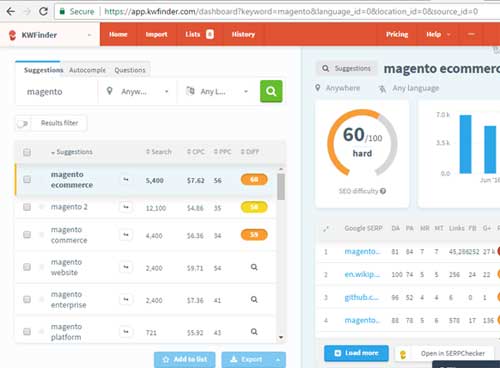Click arrow icon in magento 2 row
The image size is (500, 368).
[x=126, y=207]
